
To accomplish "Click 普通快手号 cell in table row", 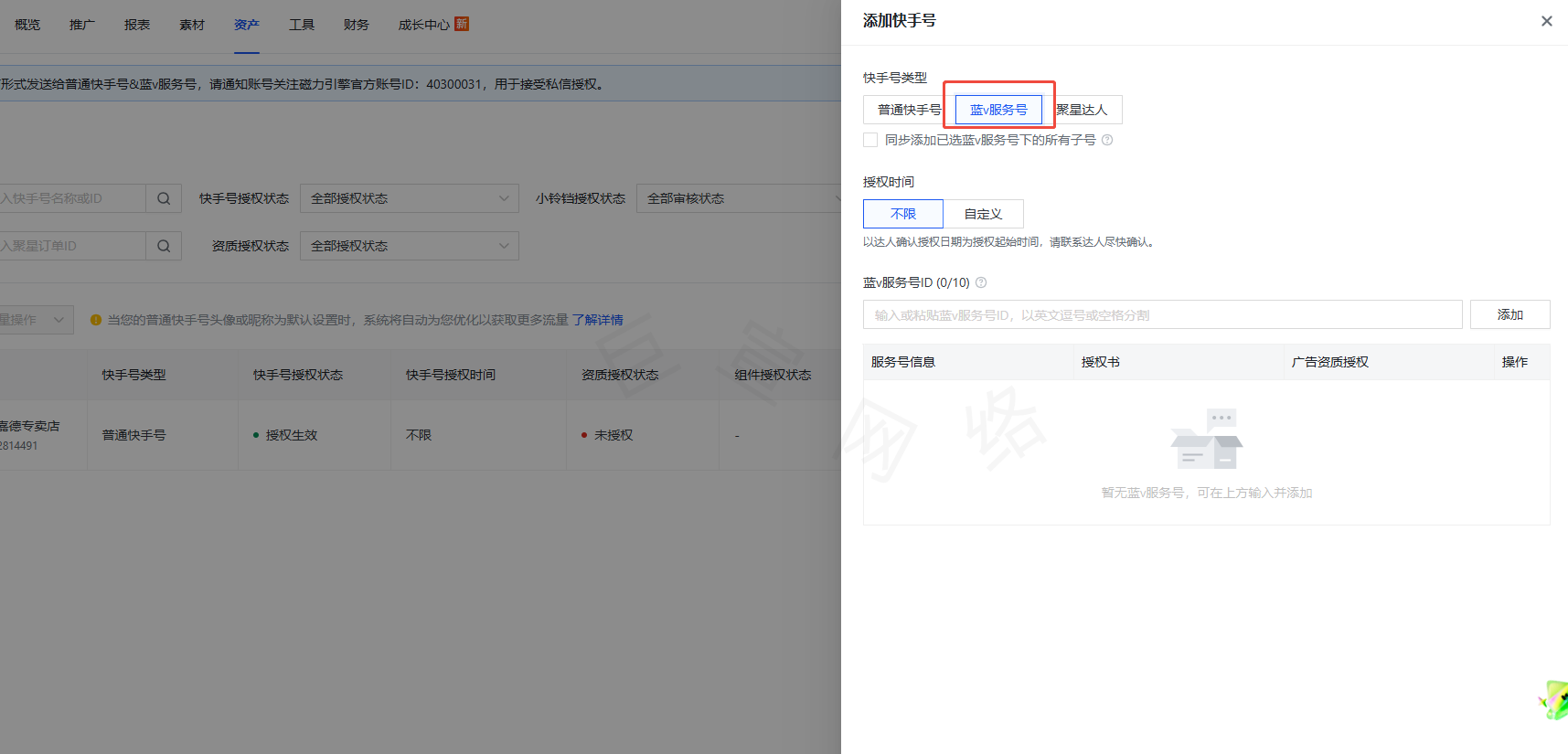I will coord(134,435).
